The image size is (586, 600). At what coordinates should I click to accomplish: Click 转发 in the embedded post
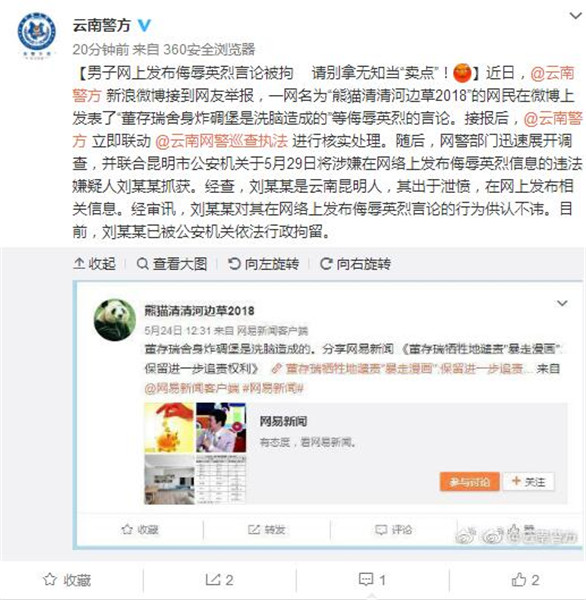point(266,530)
